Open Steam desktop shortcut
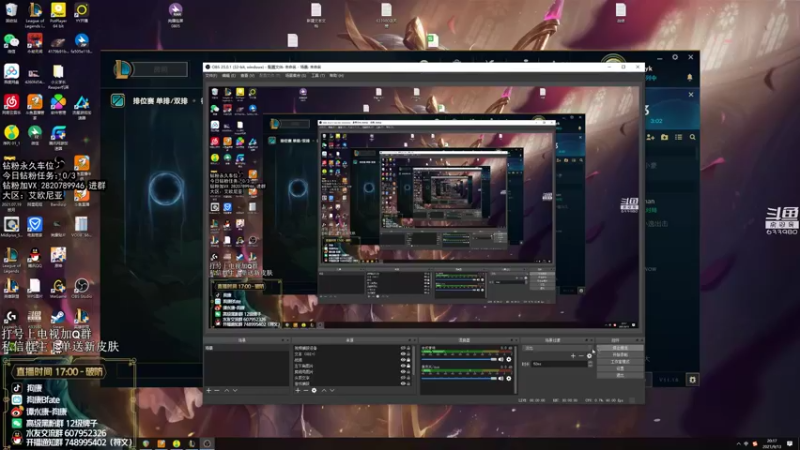800x450 pixels. 58,319
